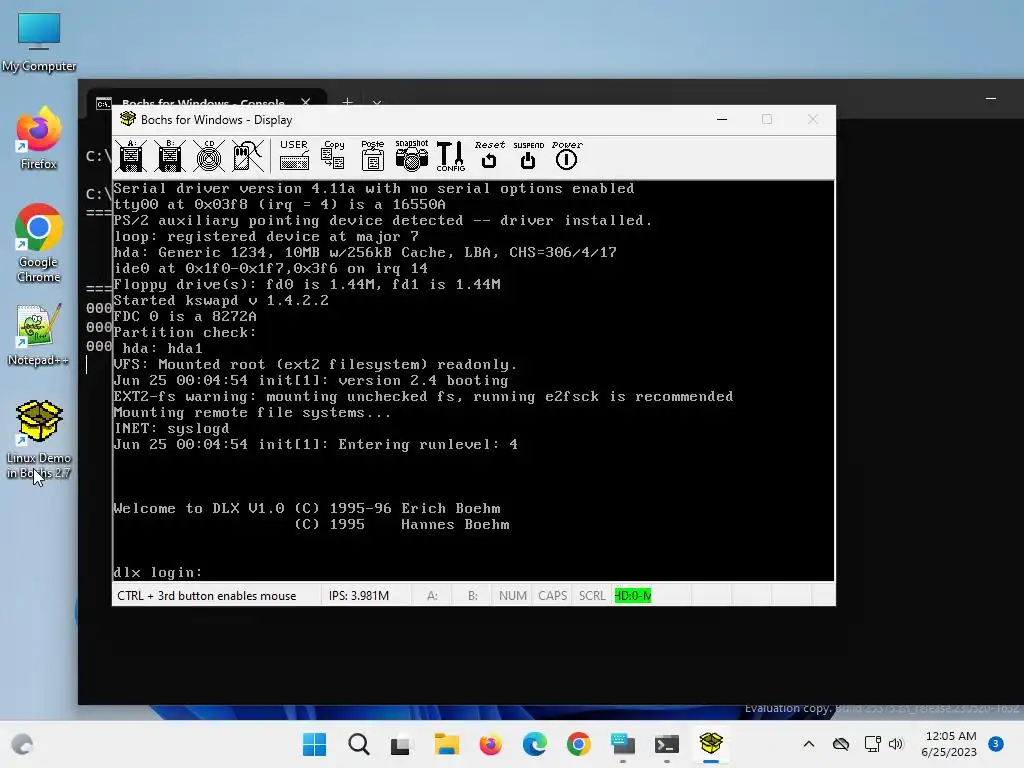Open Task View on the taskbar
This screenshot has height=768, width=1024.
click(x=402, y=744)
